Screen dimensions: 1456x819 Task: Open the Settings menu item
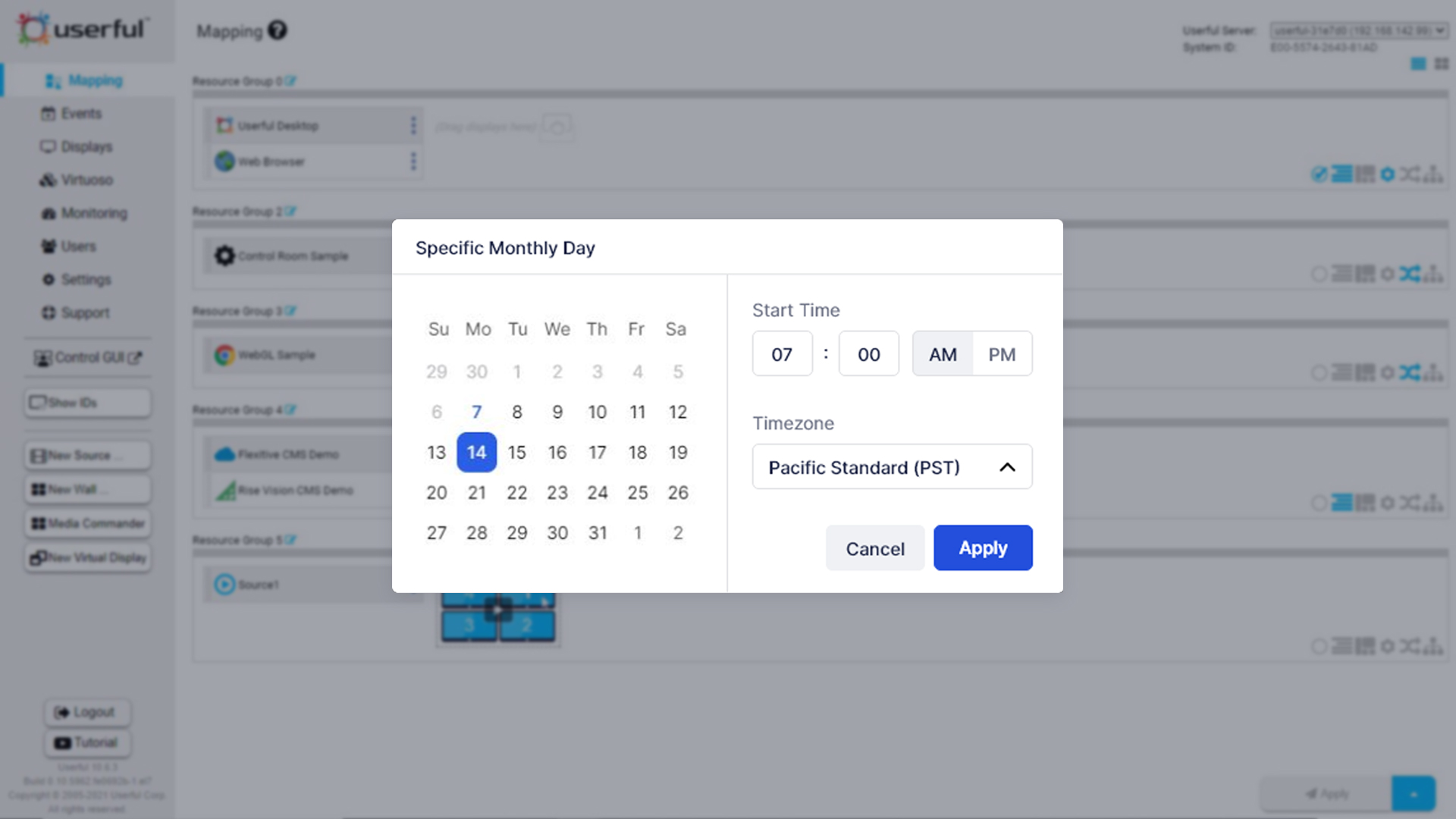tap(86, 279)
